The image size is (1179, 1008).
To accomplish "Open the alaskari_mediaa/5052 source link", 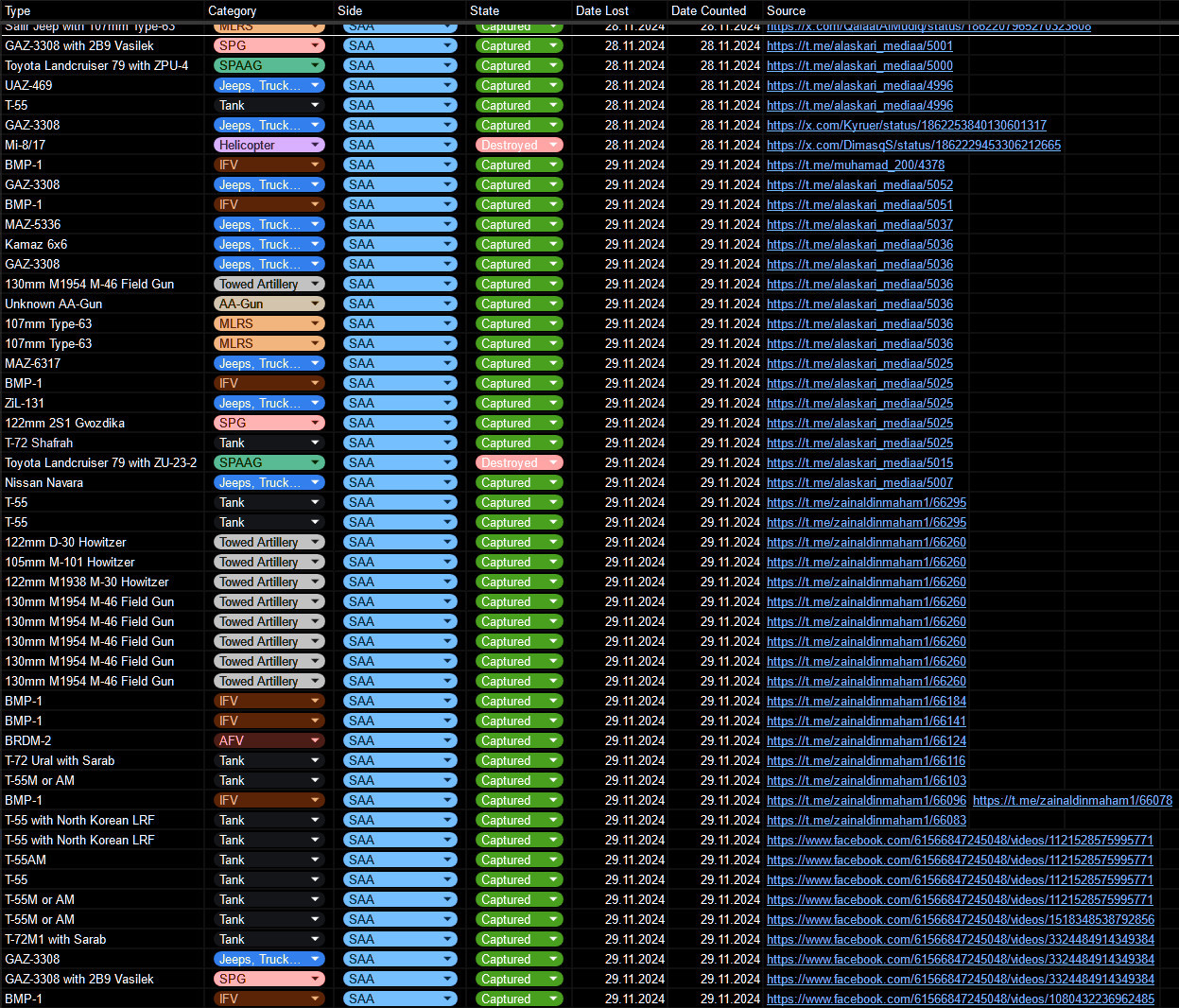I will pyautogui.click(x=859, y=184).
